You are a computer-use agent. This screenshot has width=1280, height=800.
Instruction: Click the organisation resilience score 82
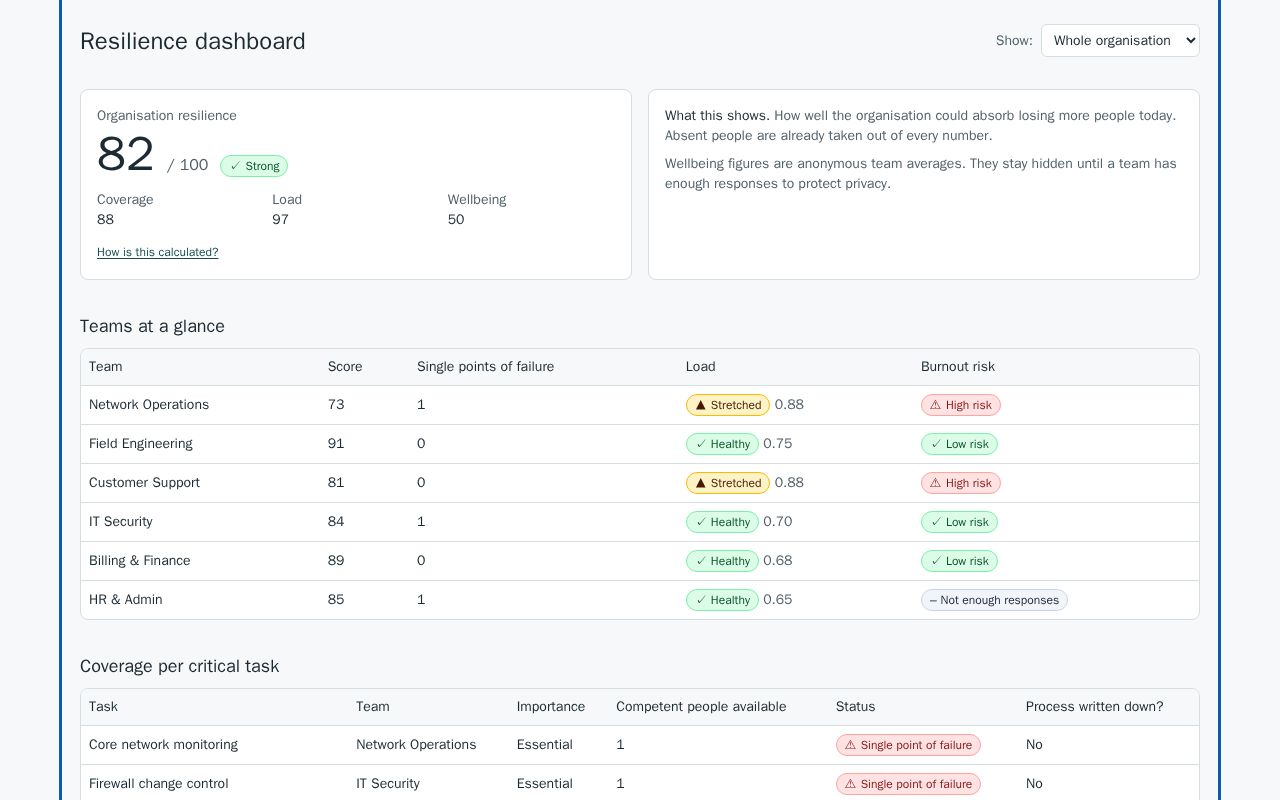[126, 155]
